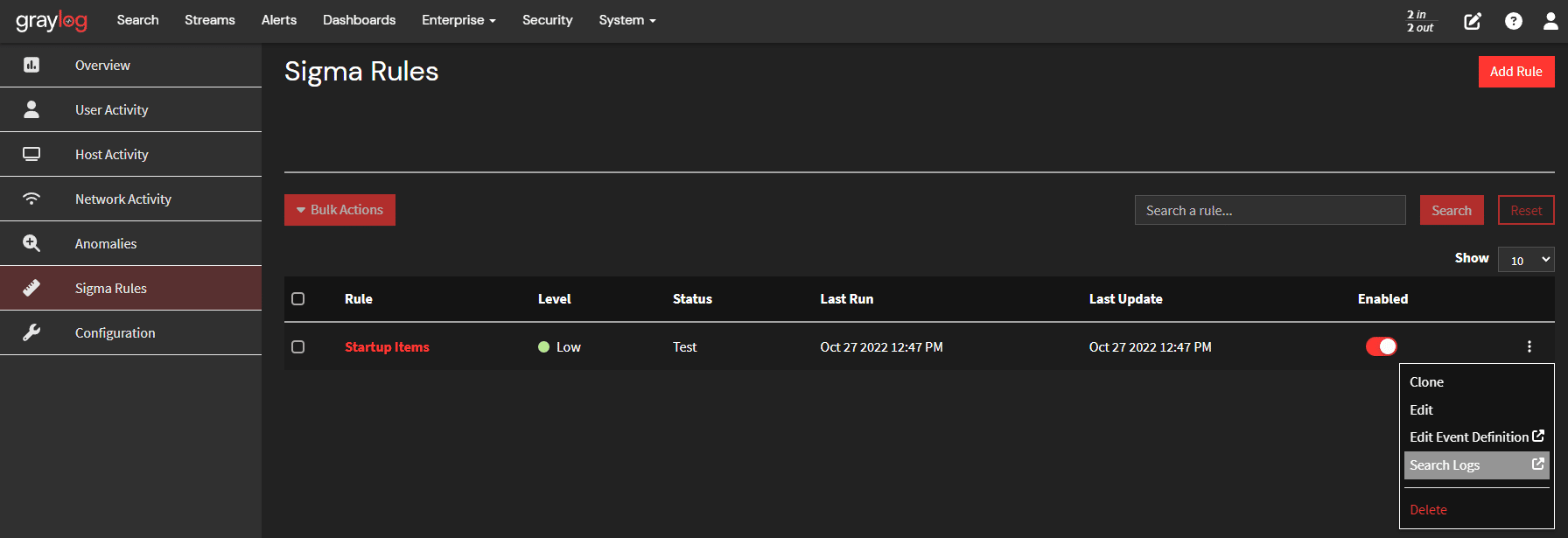Disable the Startup Items rule toggle
This screenshot has width=1568, height=538.
1381,346
